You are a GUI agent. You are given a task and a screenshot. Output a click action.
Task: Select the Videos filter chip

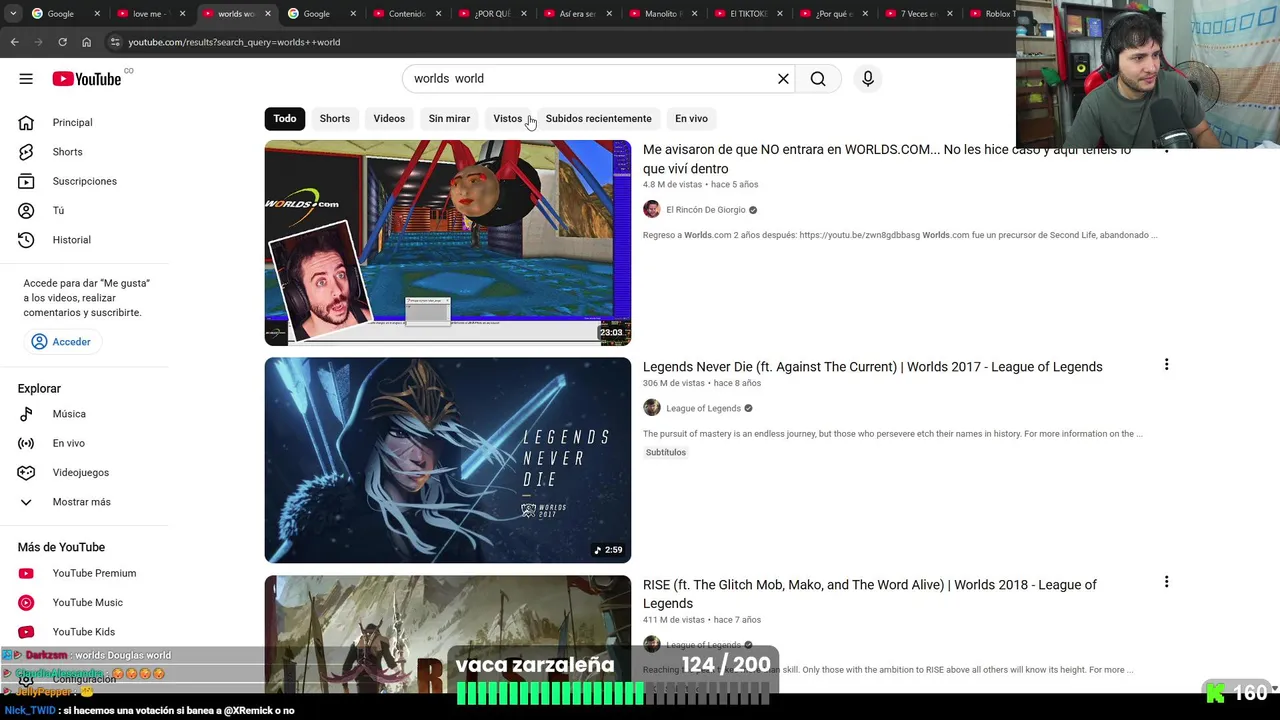(389, 118)
